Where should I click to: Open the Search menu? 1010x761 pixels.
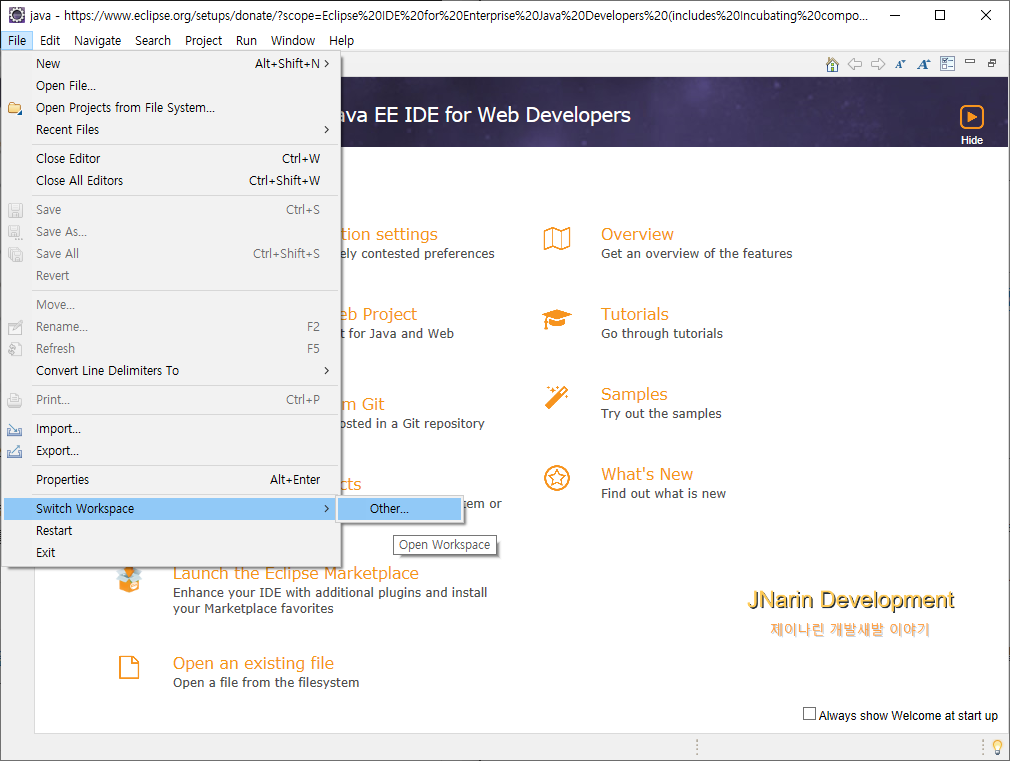pyautogui.click(x=153, y=41)
